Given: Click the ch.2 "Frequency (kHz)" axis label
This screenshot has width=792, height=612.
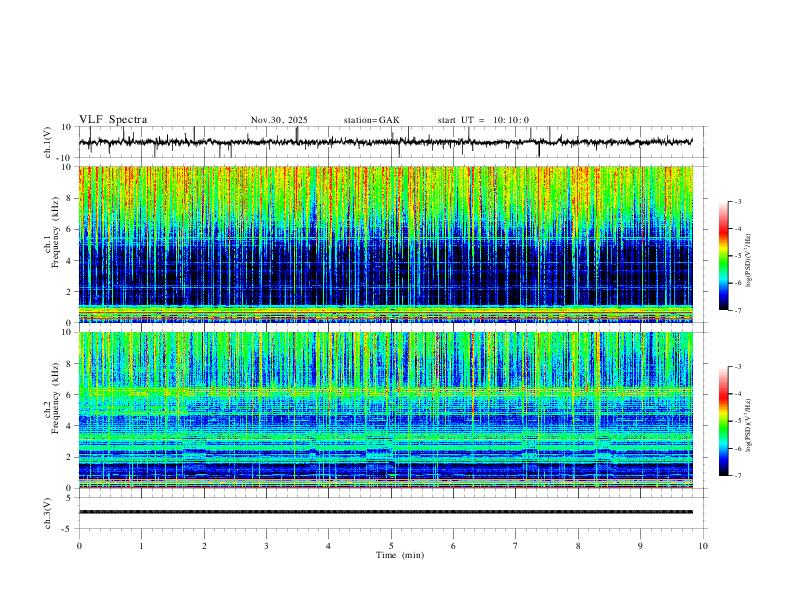Looking at the screenshot, I should click(x=55, y=398).
